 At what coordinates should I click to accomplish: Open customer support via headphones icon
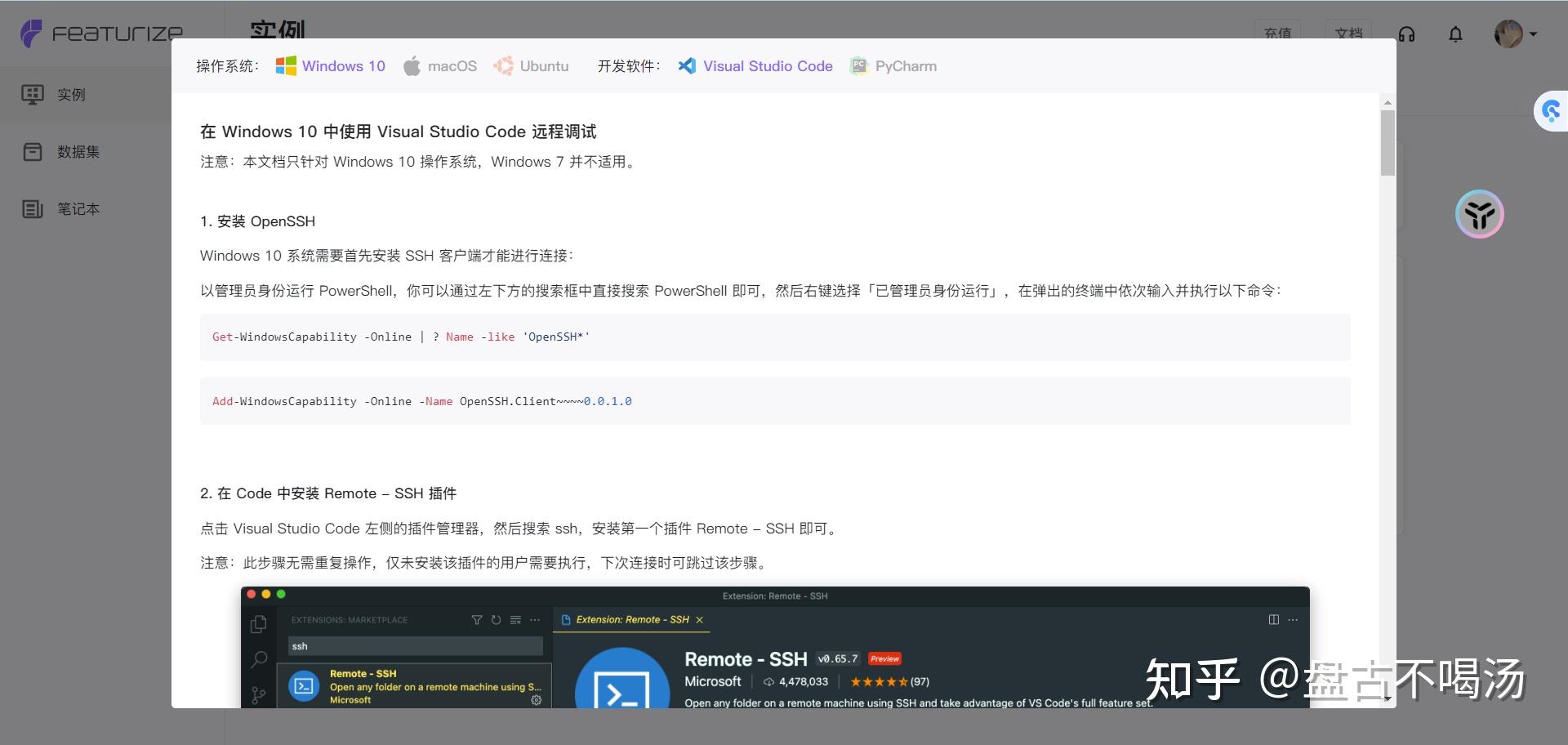[1406, 33]
